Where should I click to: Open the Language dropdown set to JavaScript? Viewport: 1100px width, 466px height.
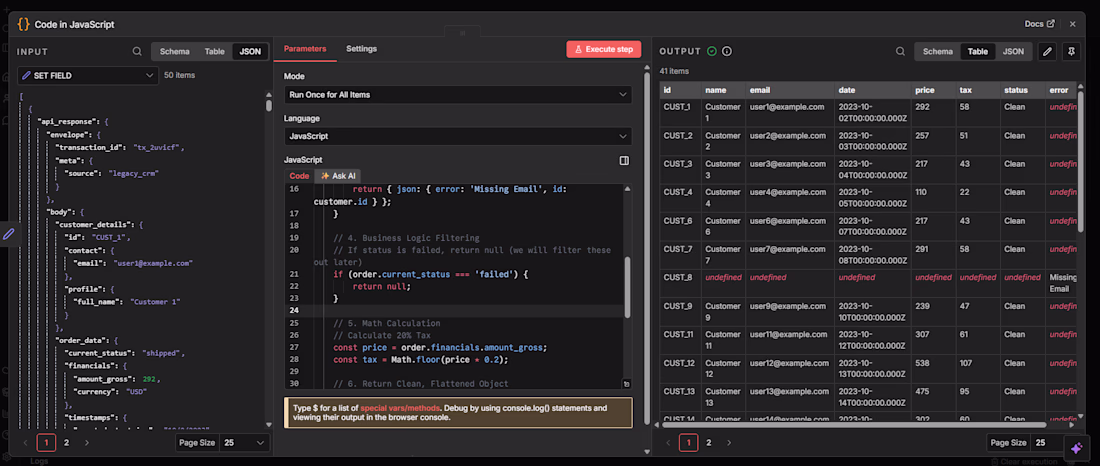click(457, 136)
